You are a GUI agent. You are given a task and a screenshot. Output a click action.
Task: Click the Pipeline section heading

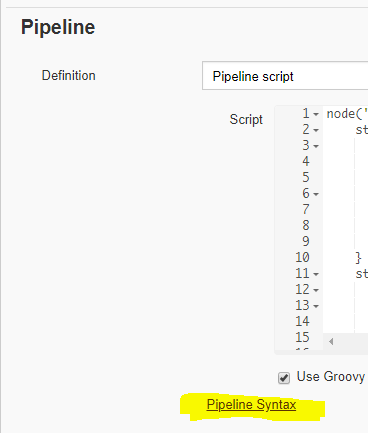tap(58, 27)
